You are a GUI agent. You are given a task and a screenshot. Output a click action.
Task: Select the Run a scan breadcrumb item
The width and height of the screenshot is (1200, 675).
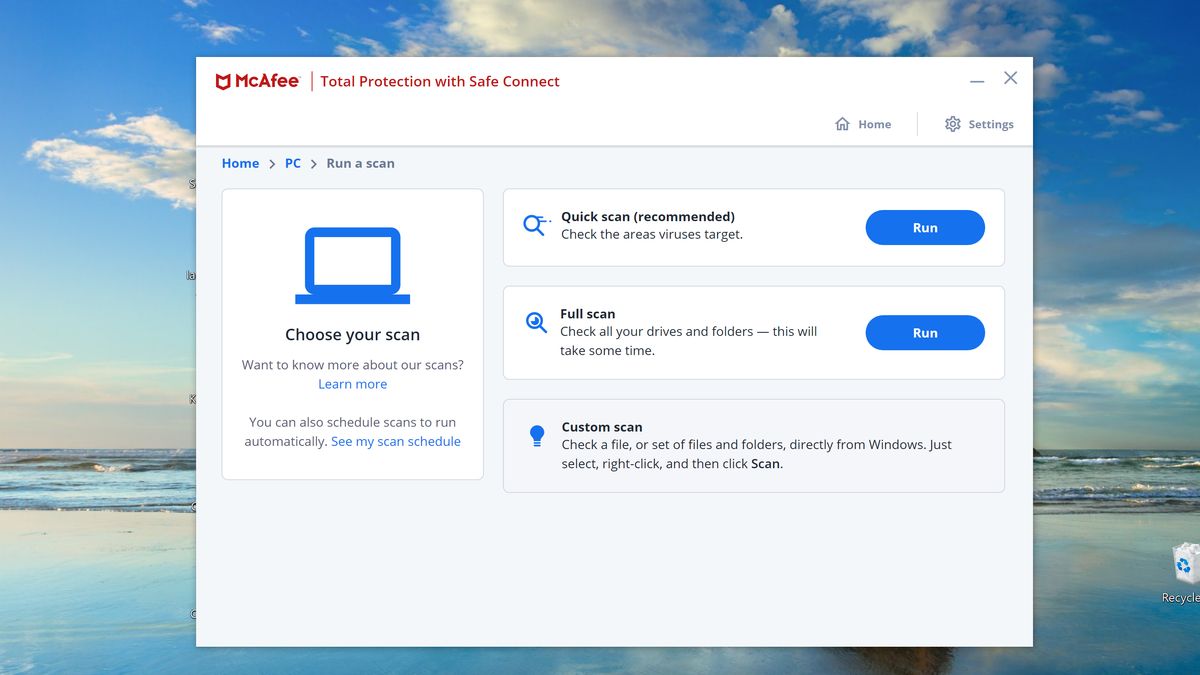tap(360, 163)
